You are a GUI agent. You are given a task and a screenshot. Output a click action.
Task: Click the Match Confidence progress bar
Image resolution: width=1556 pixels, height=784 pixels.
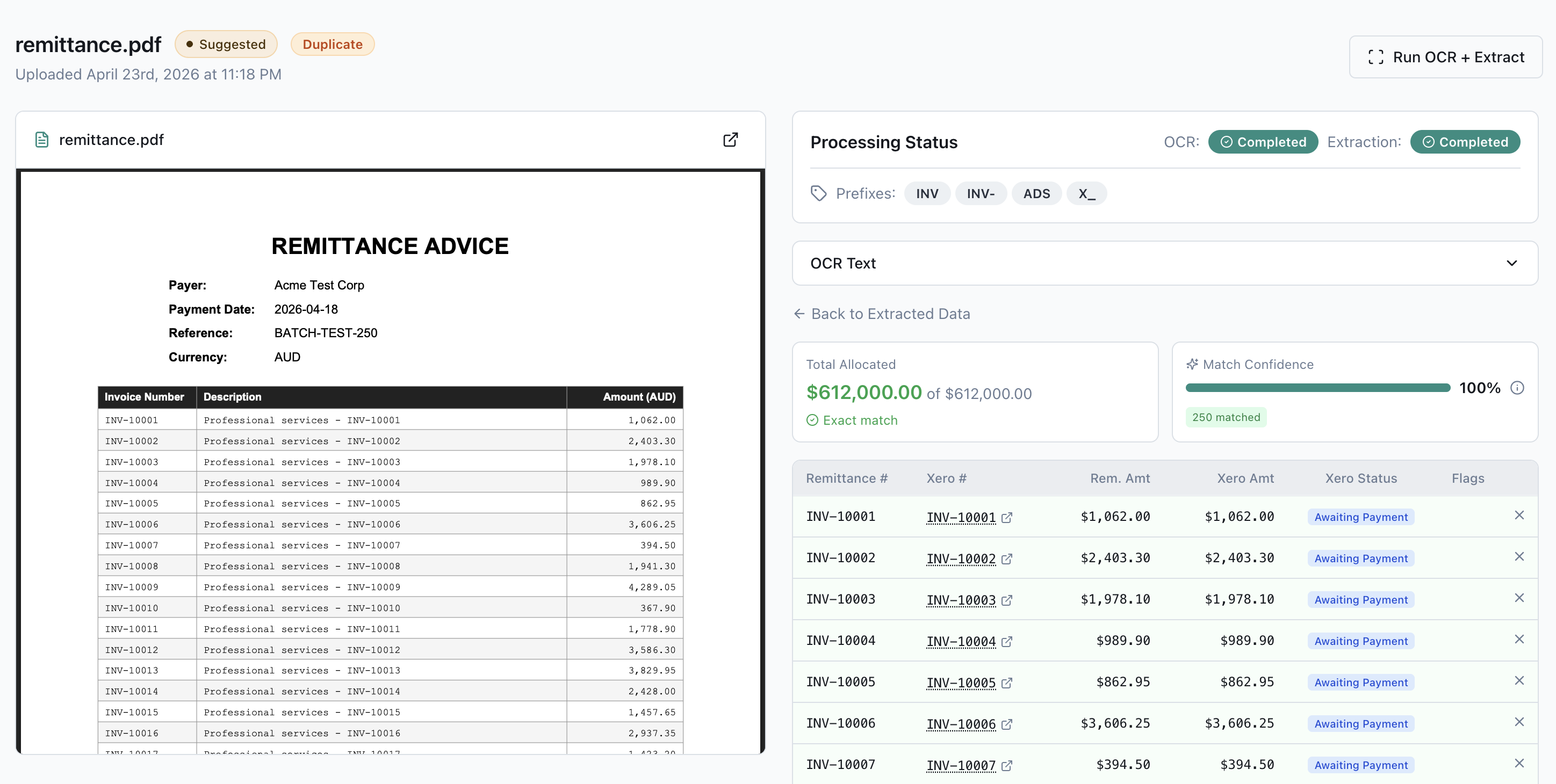[x=1317, y=388]
